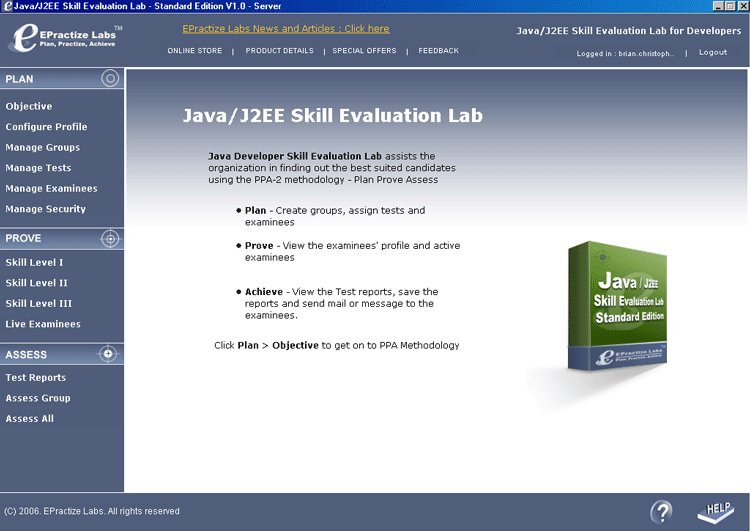This screenshot has width=750, height=531.
Task: Open Test Reports under ASSESS
Action: pyautogui.click(x=36, y=377)
